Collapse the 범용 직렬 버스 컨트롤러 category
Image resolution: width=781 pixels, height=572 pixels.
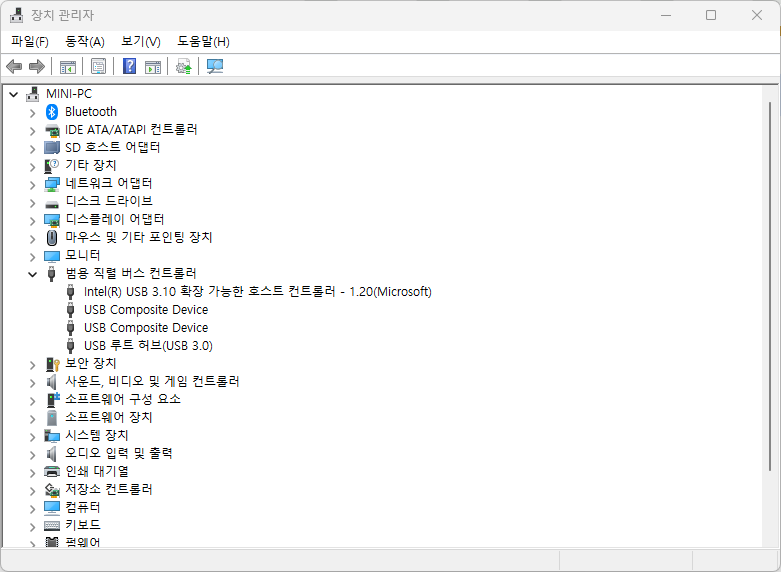point(32,274)
